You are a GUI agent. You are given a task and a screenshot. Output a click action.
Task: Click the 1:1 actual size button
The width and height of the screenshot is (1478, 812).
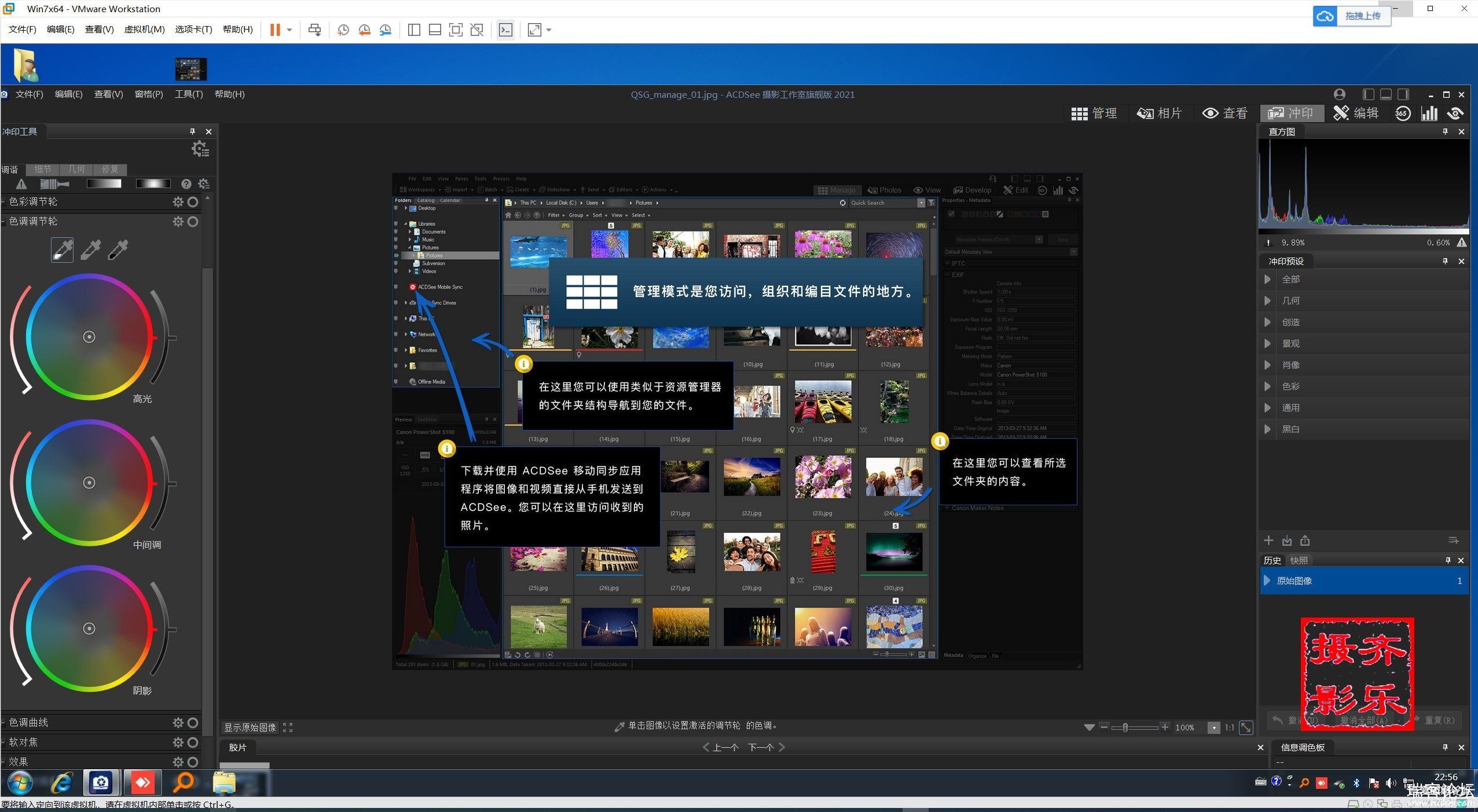coord(1229,728)
